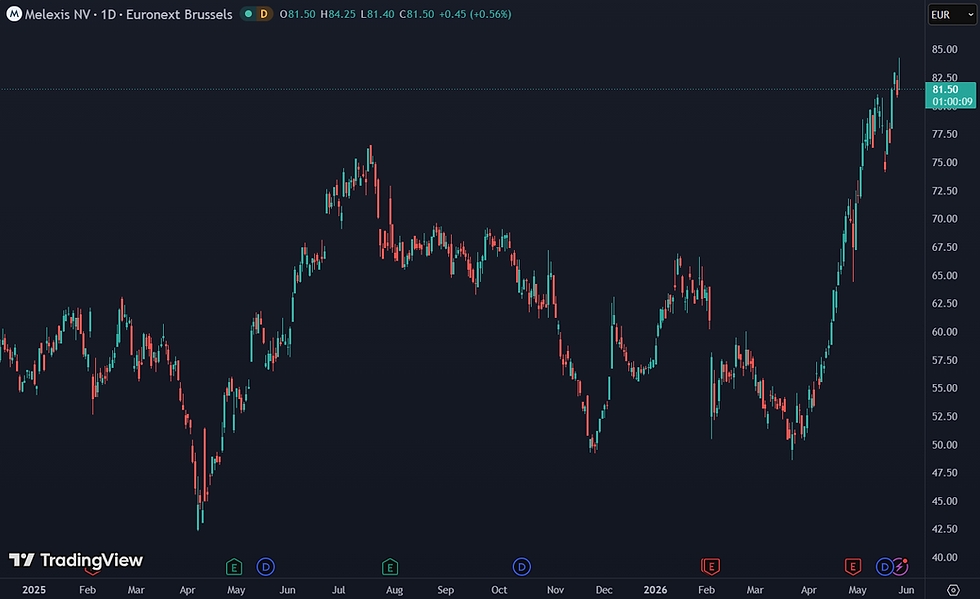Click the Sep label on time axis
Image resolution: width=980 pixels, height=599 pixels.
point(446,590)
